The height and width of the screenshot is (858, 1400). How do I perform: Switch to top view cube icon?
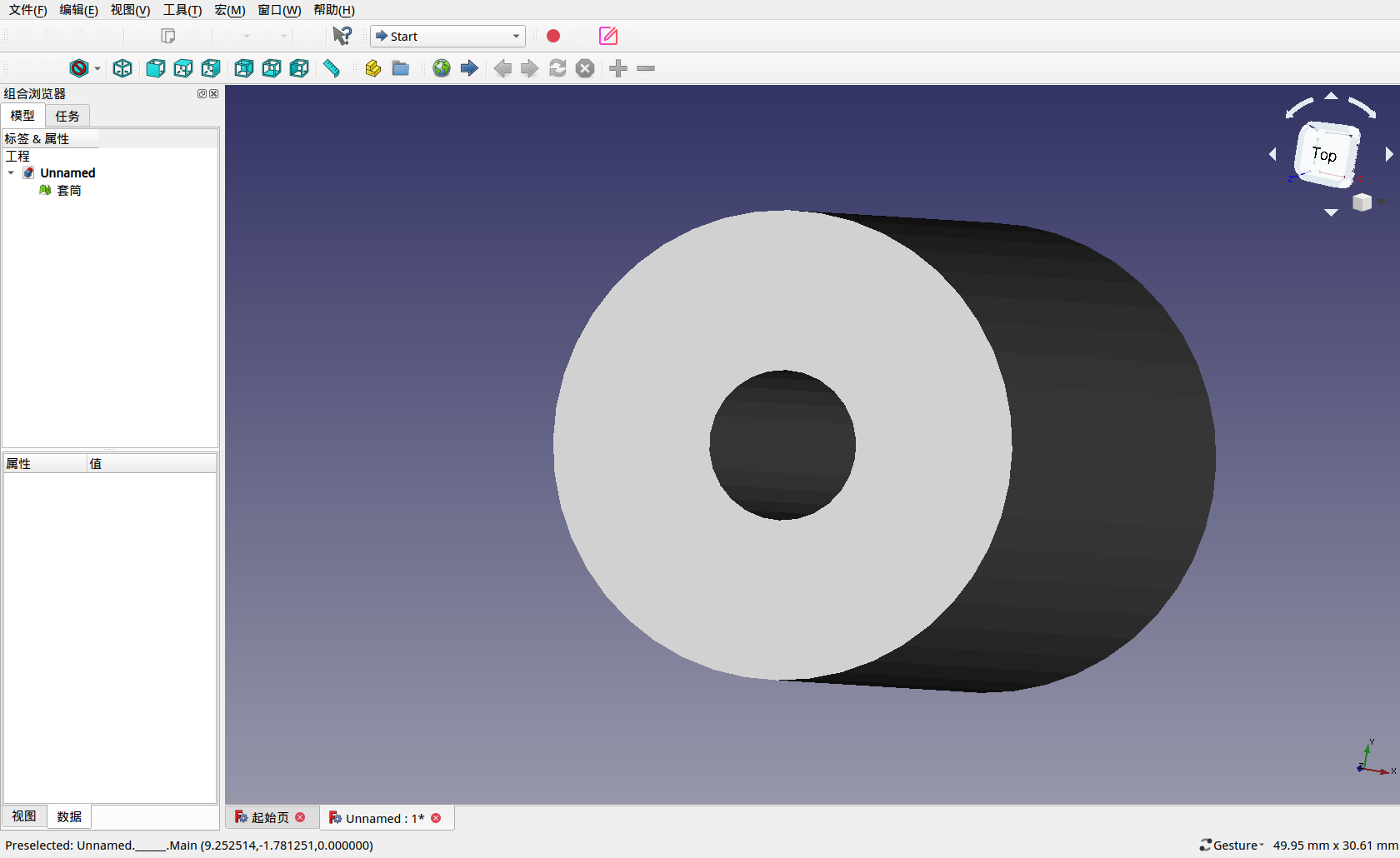pyautogui.click(x=183, y=68)
